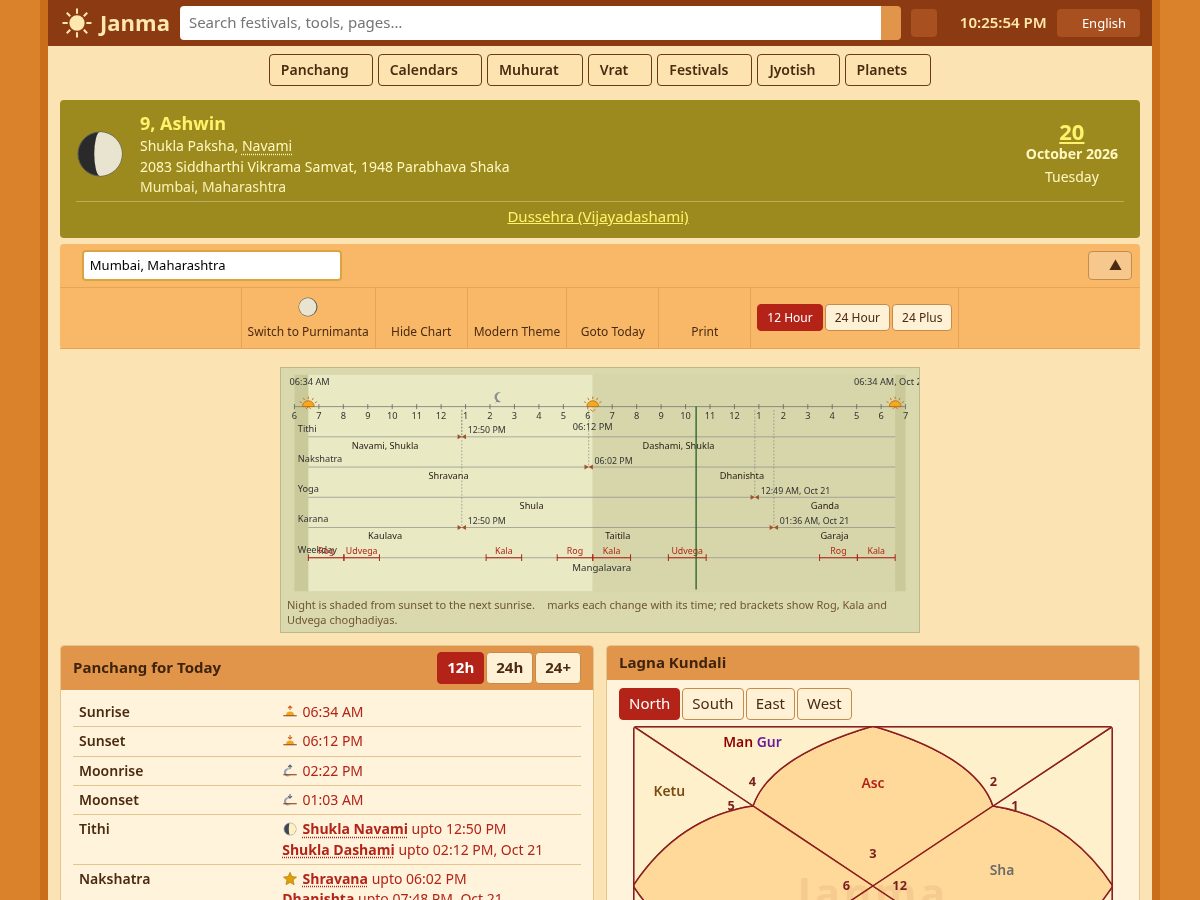This screenshot has width=1200, height=900.
Task: Click the Taitila karana label on chart
Action: 618,536
